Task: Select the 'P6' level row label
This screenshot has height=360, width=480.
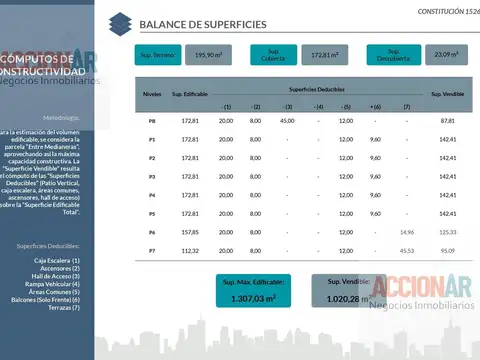Action: (152, 233)
